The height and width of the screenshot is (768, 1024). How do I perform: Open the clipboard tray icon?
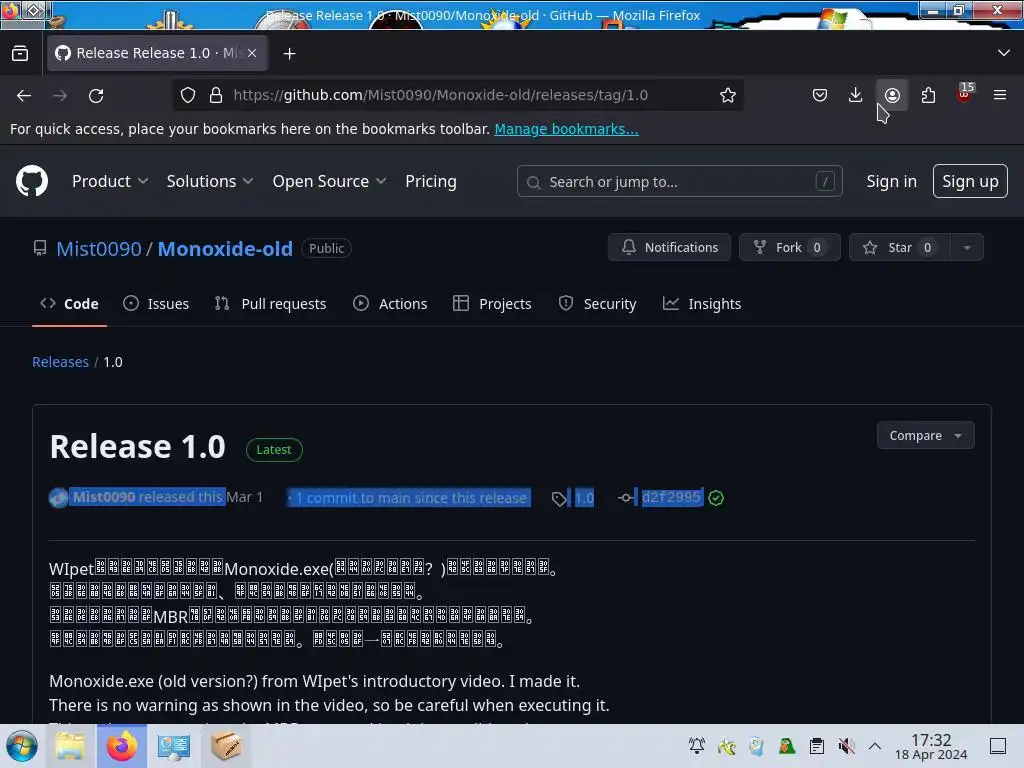tap(816, 746)
